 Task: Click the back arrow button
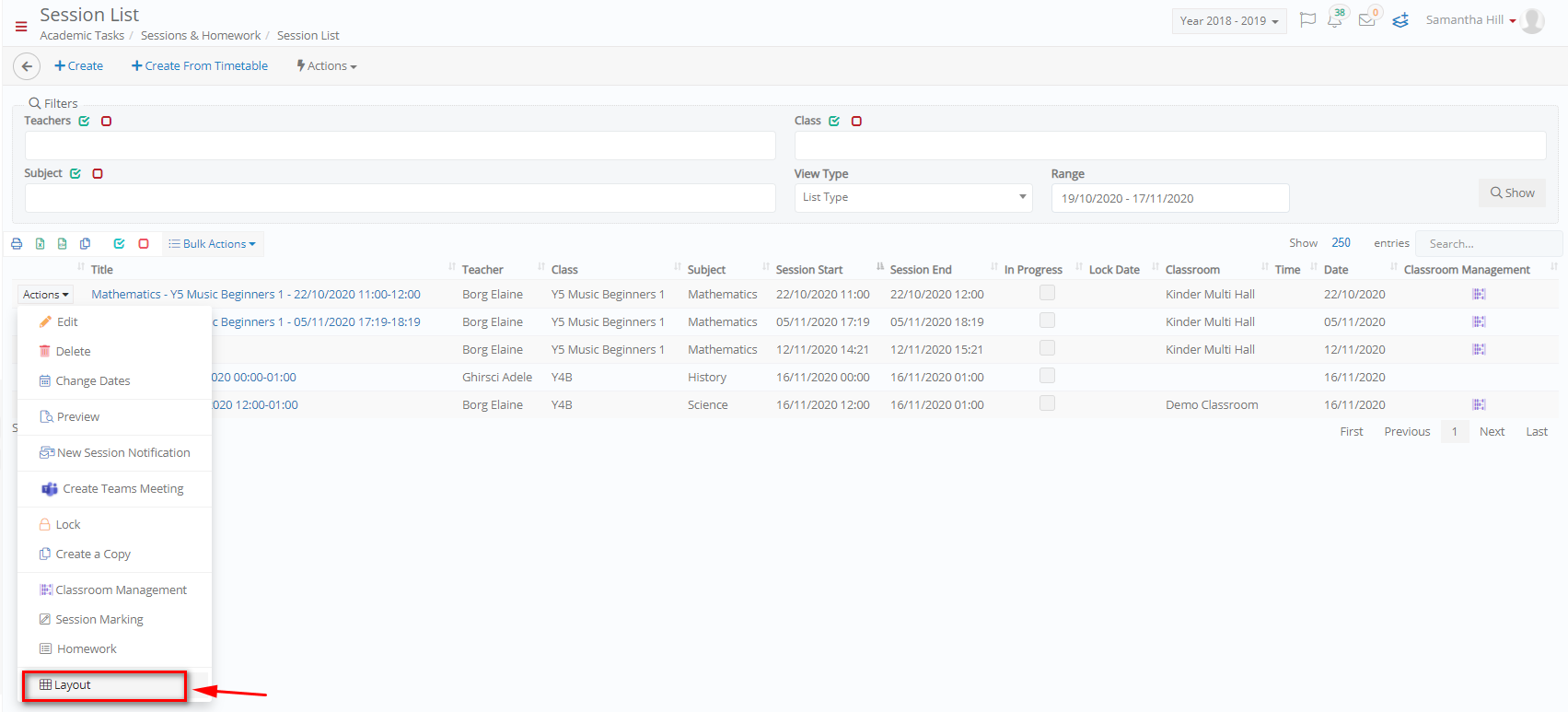pyautogui.click(x=27, y=66)
